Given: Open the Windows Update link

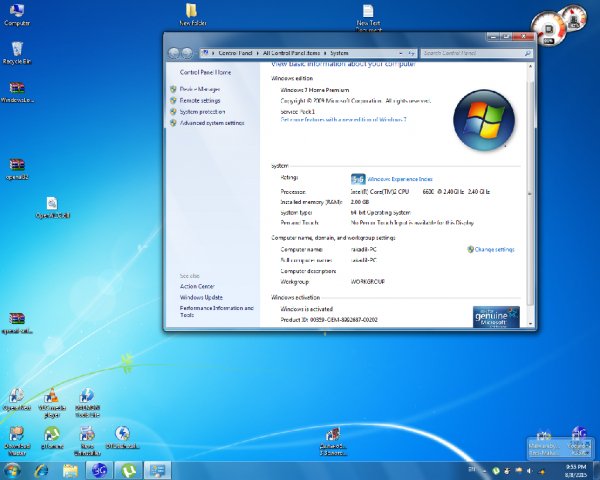Looking at the screenshot, I should 201,297.
